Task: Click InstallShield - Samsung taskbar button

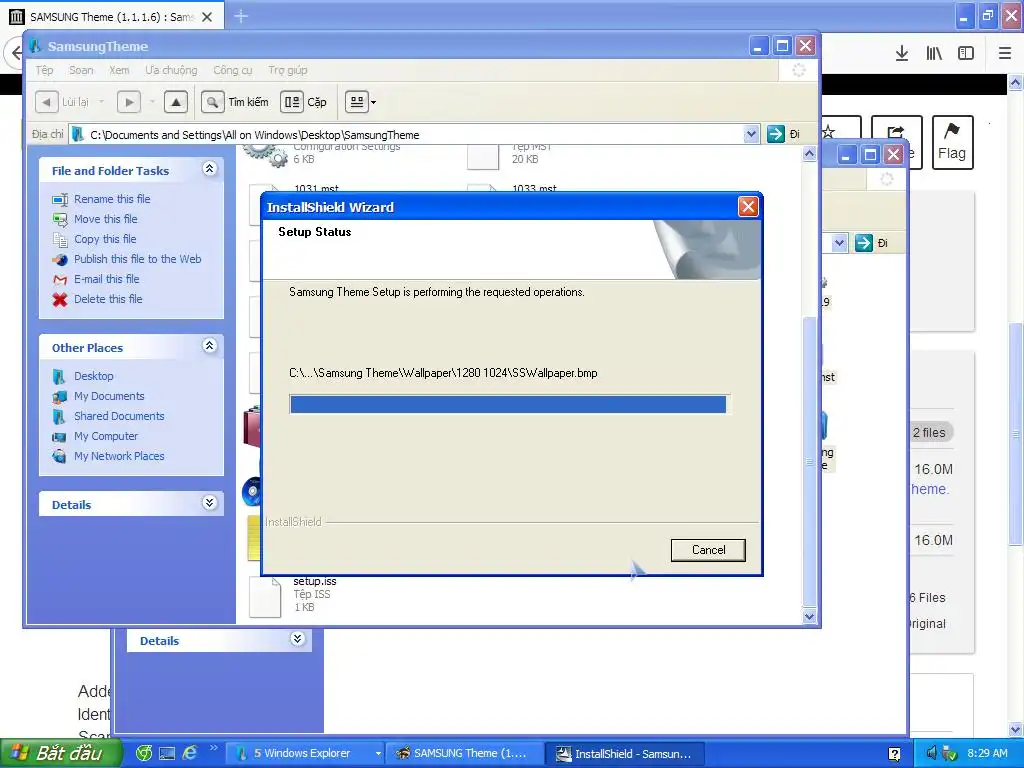Action: [x=625, y=753]
